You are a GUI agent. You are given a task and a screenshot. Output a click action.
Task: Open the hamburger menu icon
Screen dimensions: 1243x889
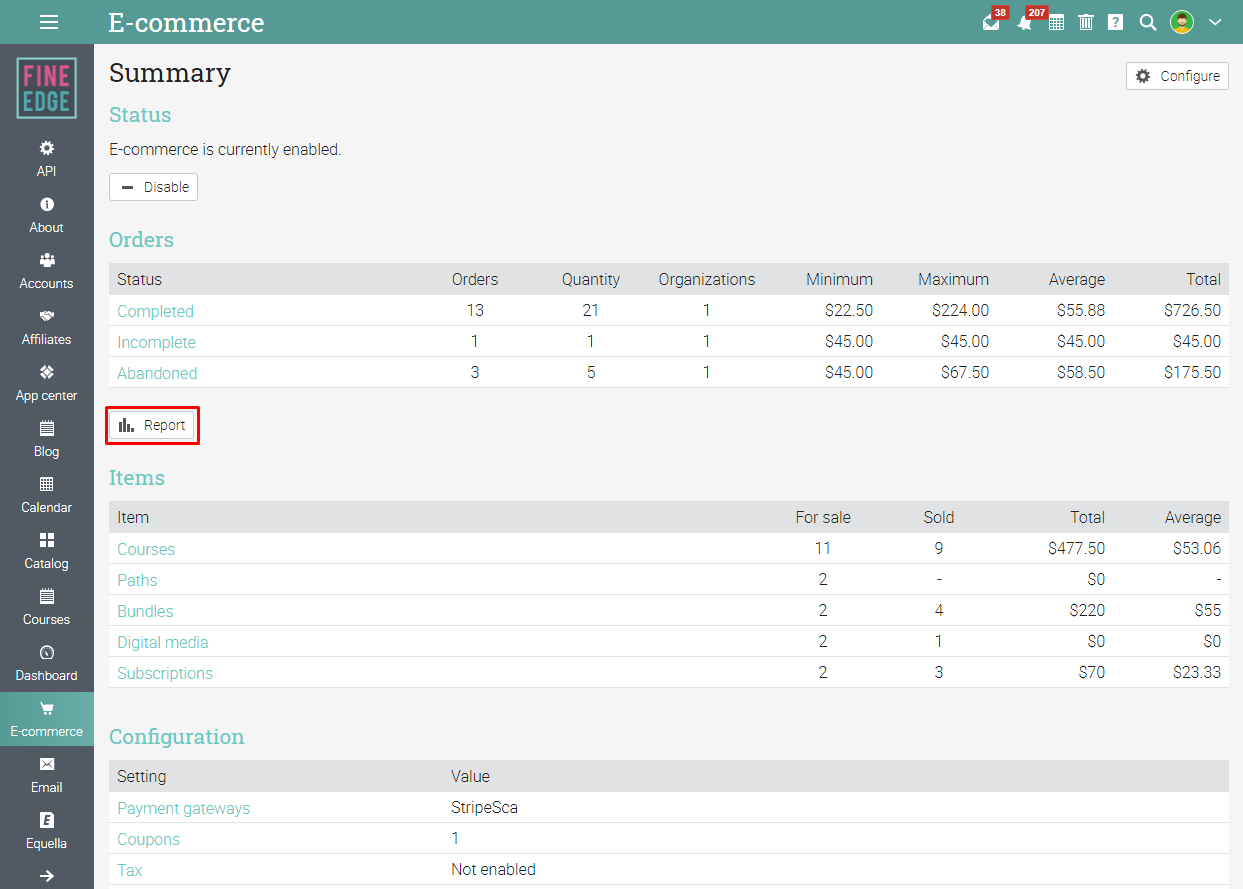48,22
